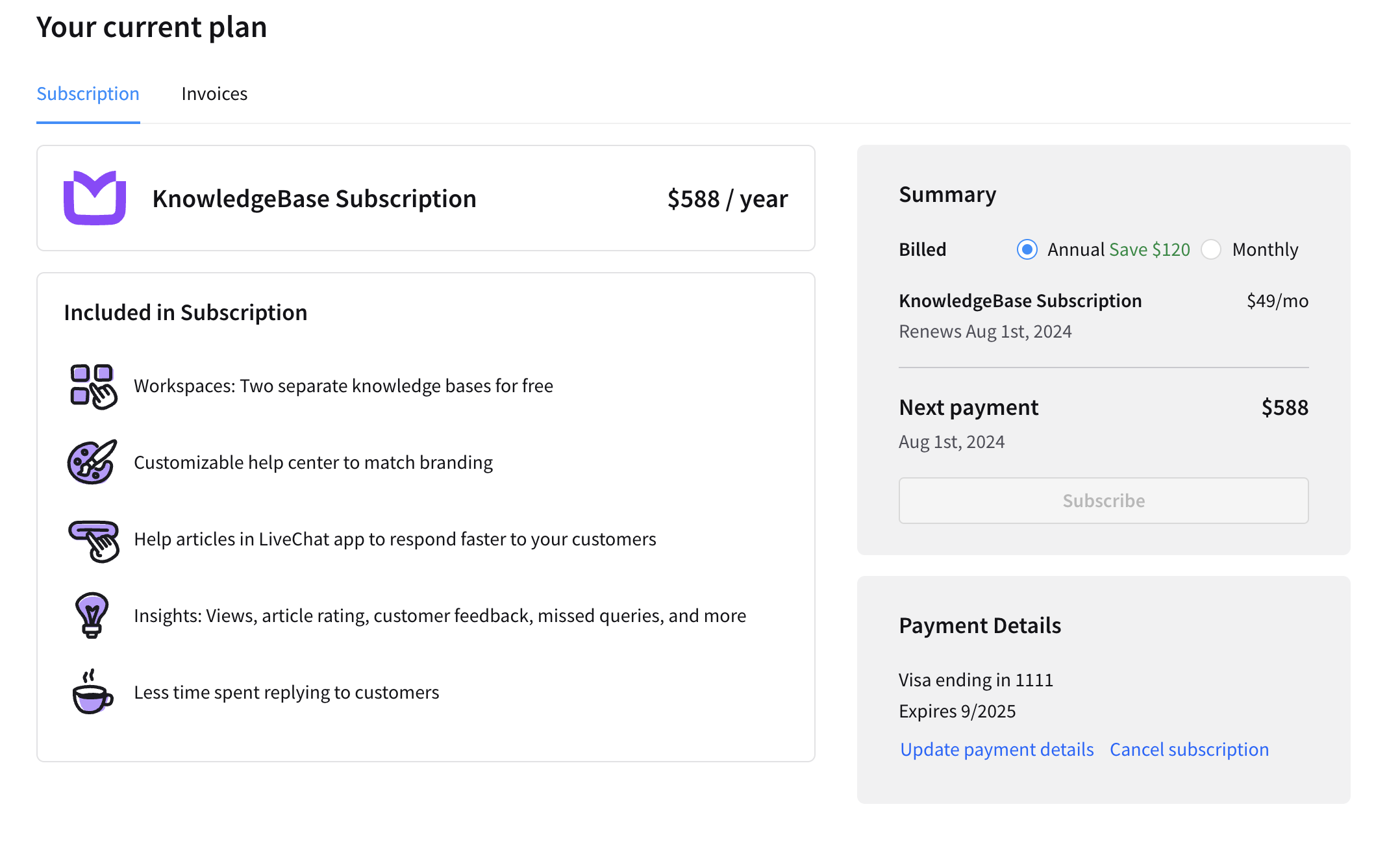The height and width of the screenshot is (848, 1400).
Task: Click Workspaces: Two separate knowledge bases text
Action: click(344, 386)
